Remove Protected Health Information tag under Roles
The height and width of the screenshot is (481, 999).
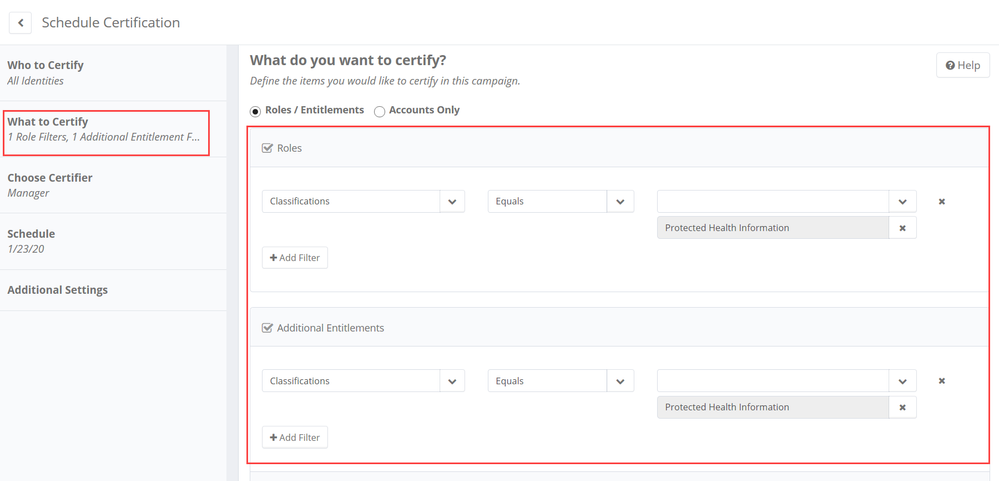pos(902,228)
